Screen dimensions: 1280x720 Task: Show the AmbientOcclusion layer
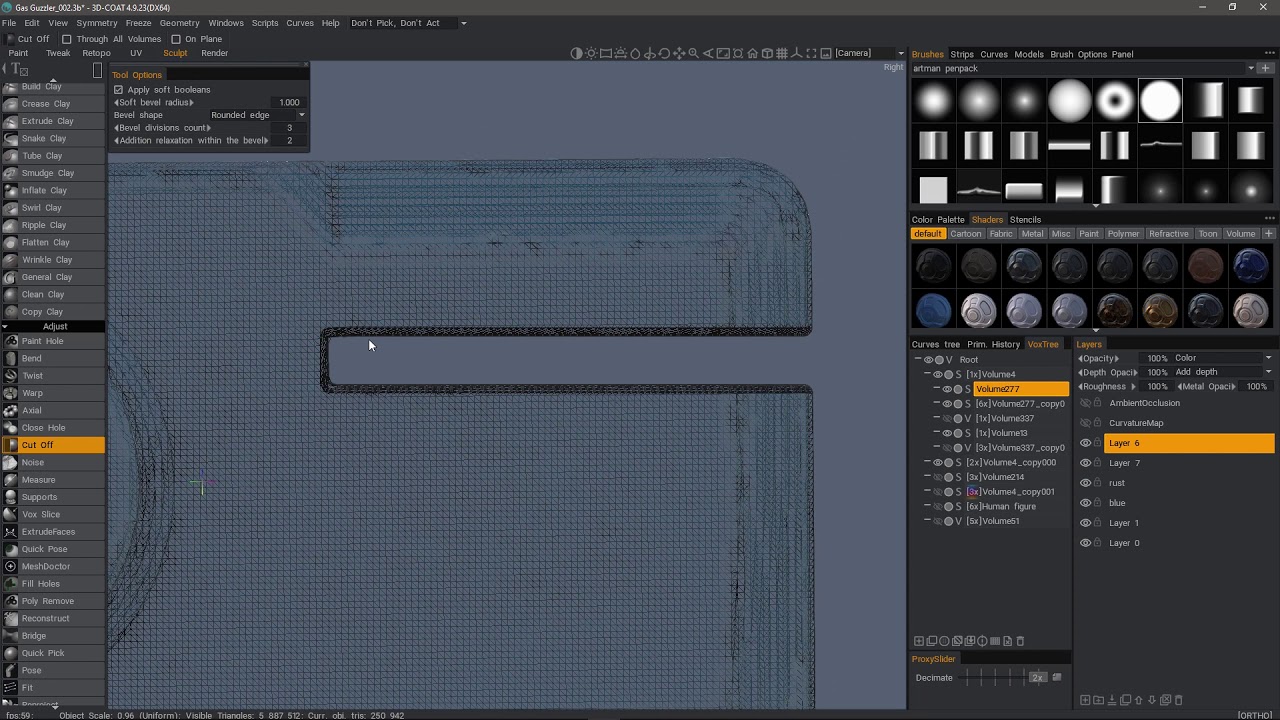(1085, 403)
